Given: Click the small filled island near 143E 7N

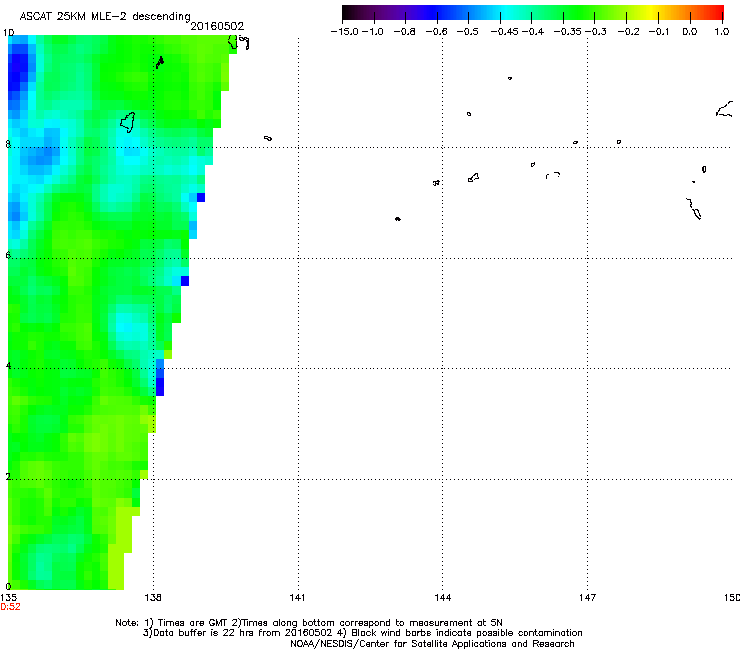Looking at the screenshot, I should pyautogui.click(x=397, y=219).
